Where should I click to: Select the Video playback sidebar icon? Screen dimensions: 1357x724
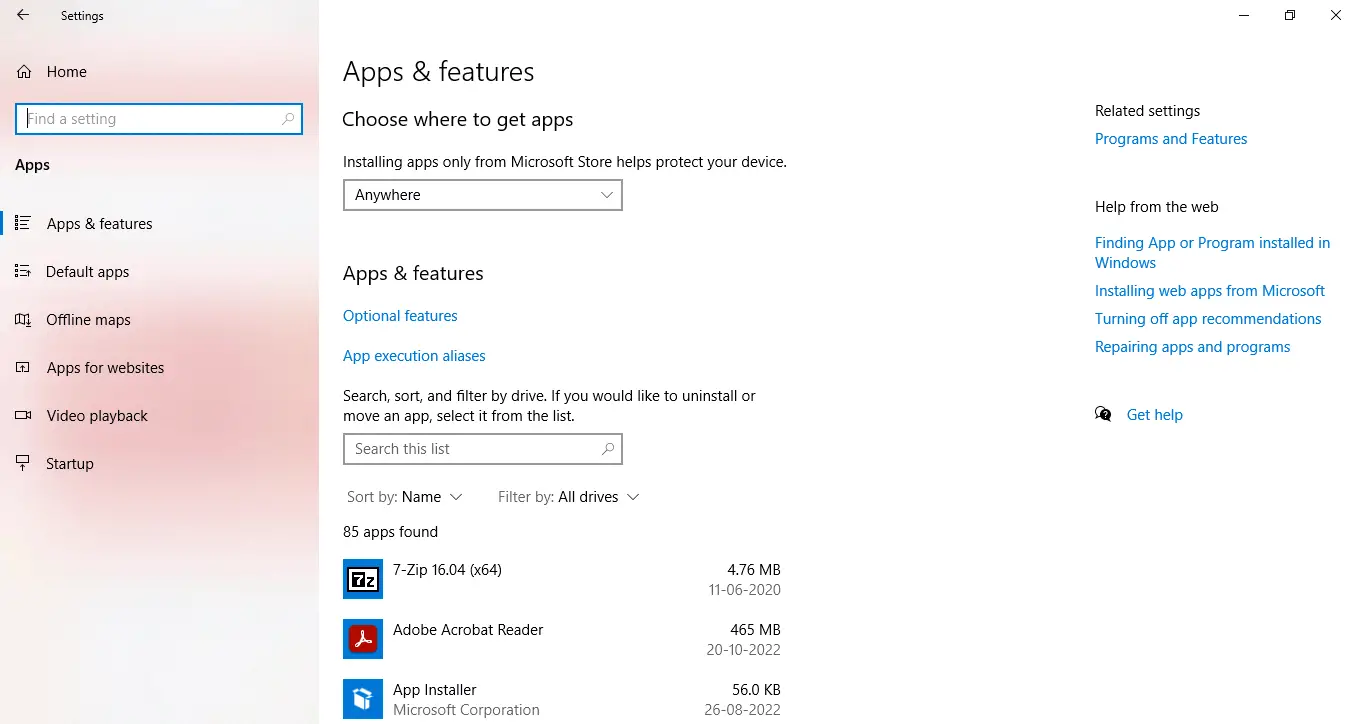[x=23, y=415]
